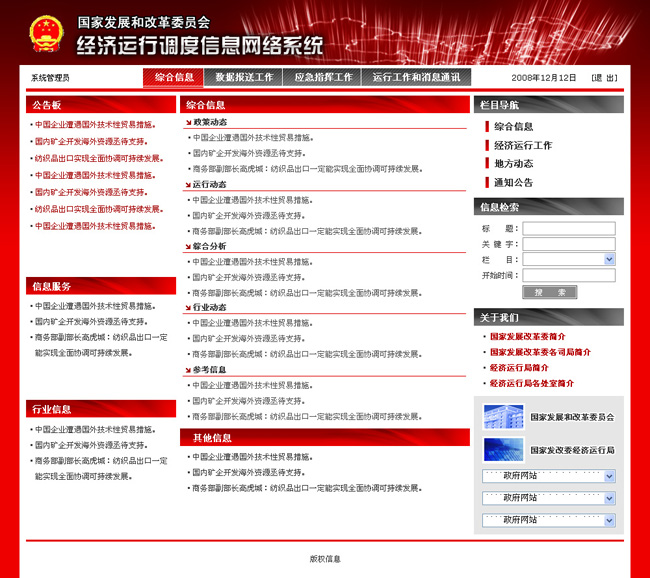
Task: Click the 运行动态 section arrow icon
Action: click(188, 185)
